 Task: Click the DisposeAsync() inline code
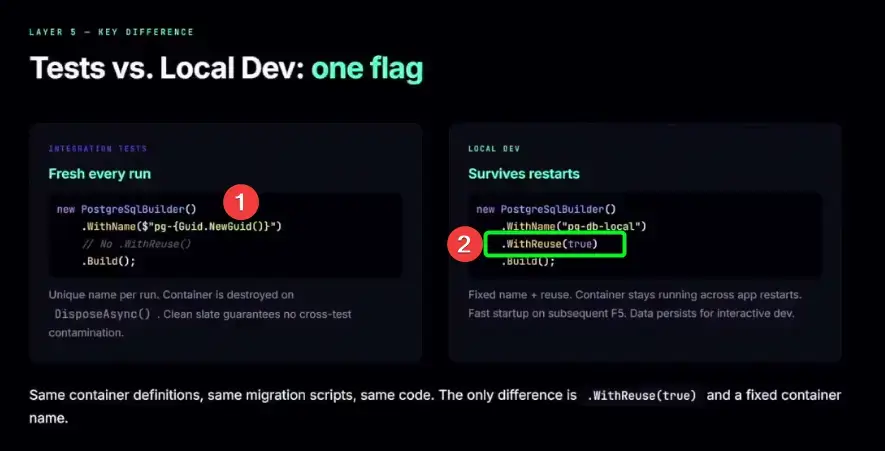[x=103, y=313]
